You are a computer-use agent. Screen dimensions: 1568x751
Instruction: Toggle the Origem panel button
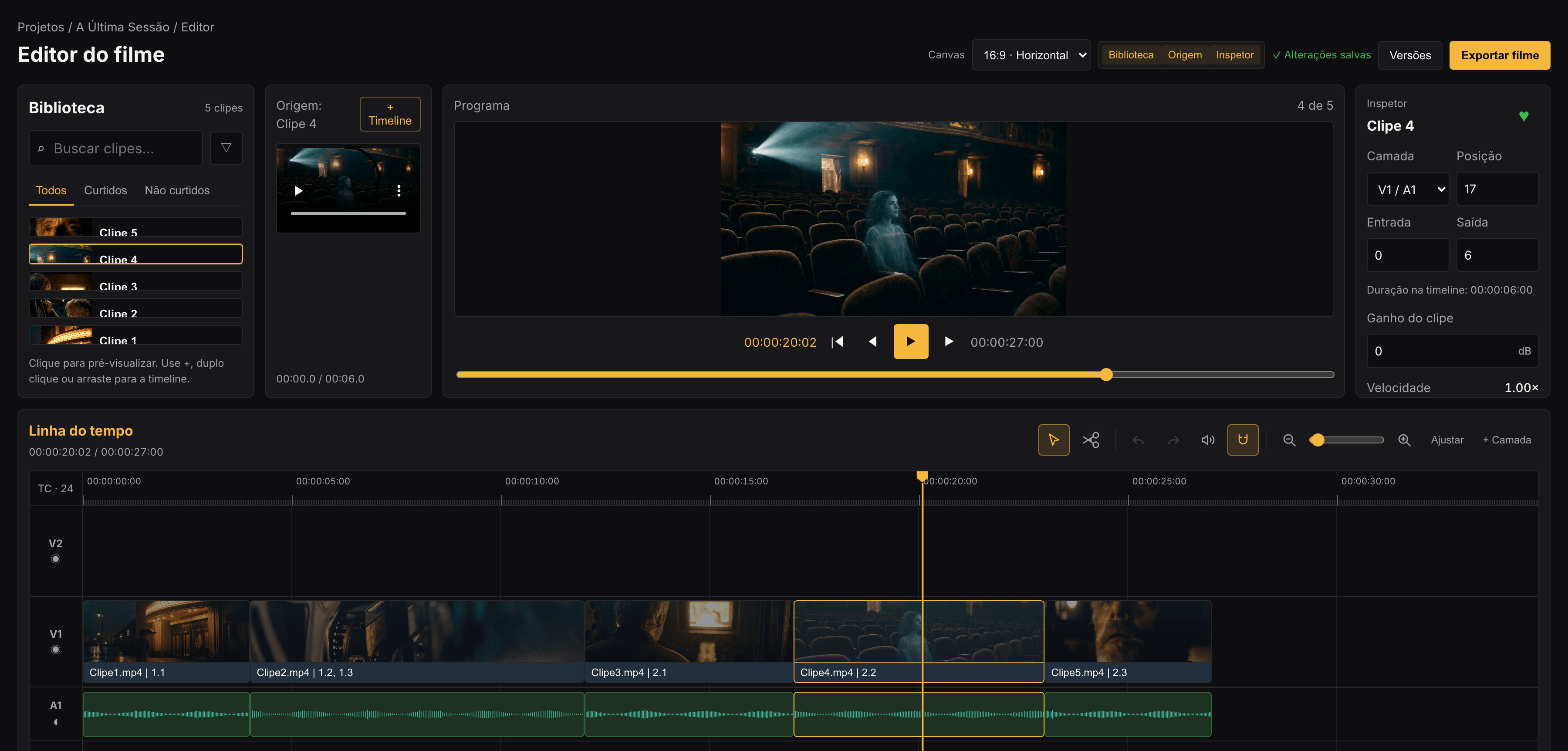(x=1185, y=55)
